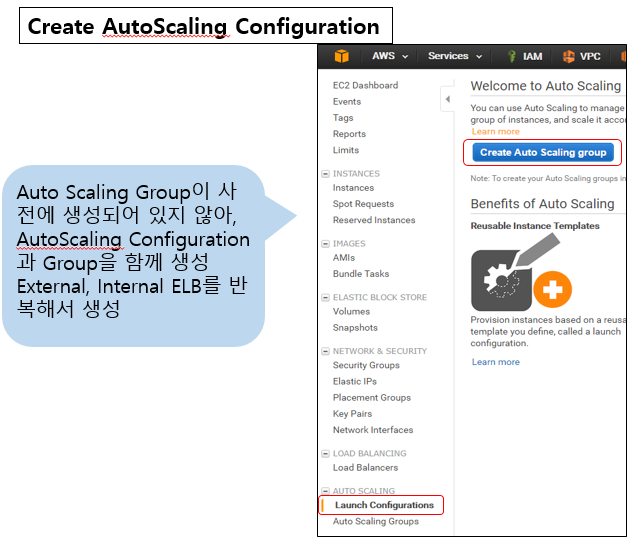Select Launch Configurations in the sidebar
Screen dimensions: 632x541
pyautogui.click(x=384, y=505)
